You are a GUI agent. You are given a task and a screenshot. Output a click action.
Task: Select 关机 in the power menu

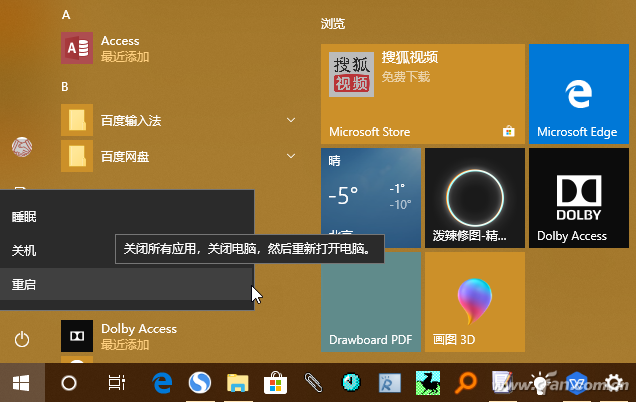click(127, 250)
